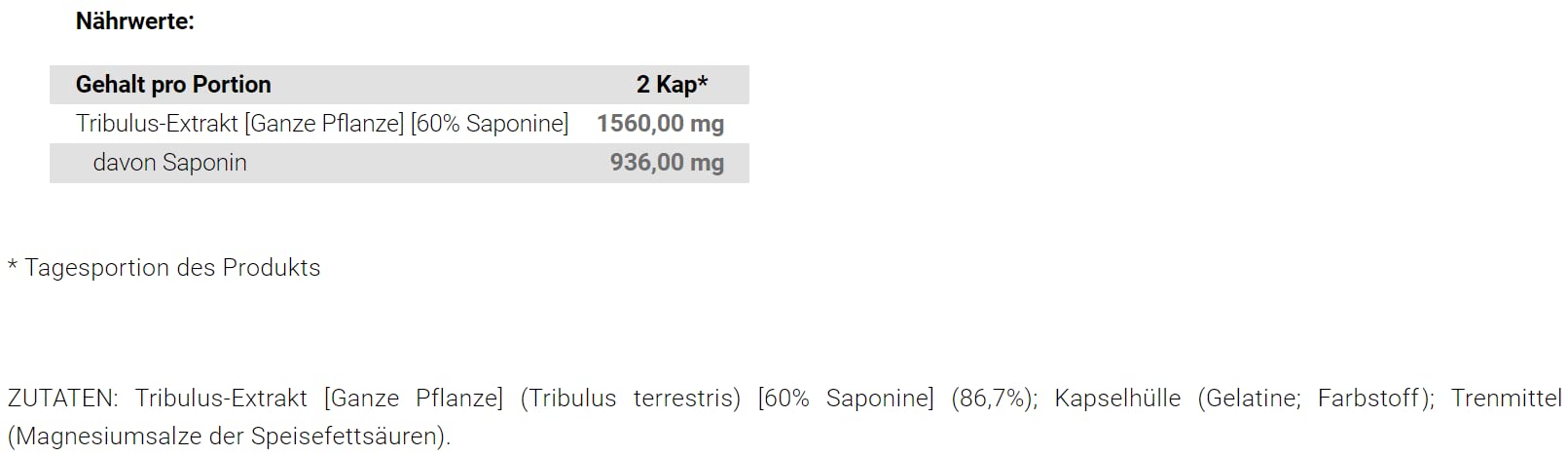Screen dimensions: 1568x456
Task: Click the 2 Kap* column header
Action: (672, 85)
